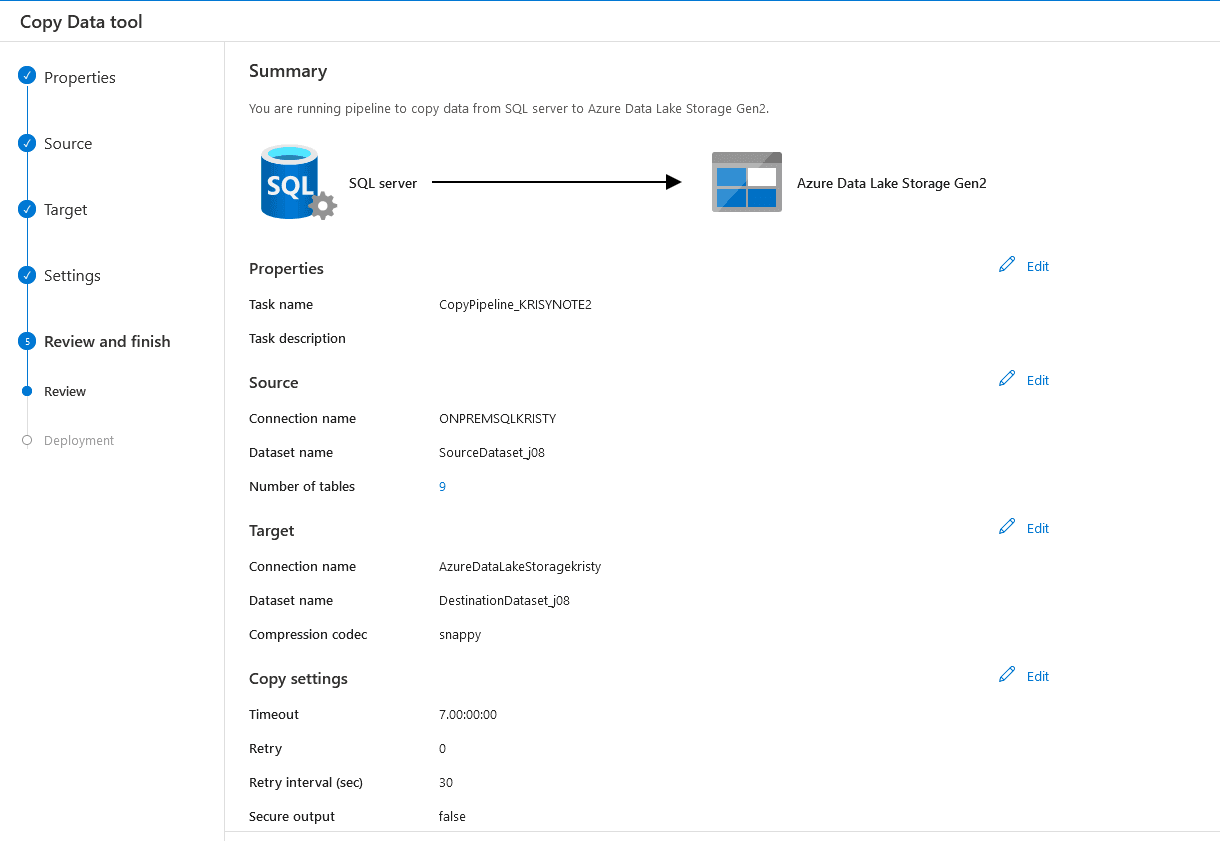
Task: Click the Target step checkmark circle
Action: (x=27, y=209)
